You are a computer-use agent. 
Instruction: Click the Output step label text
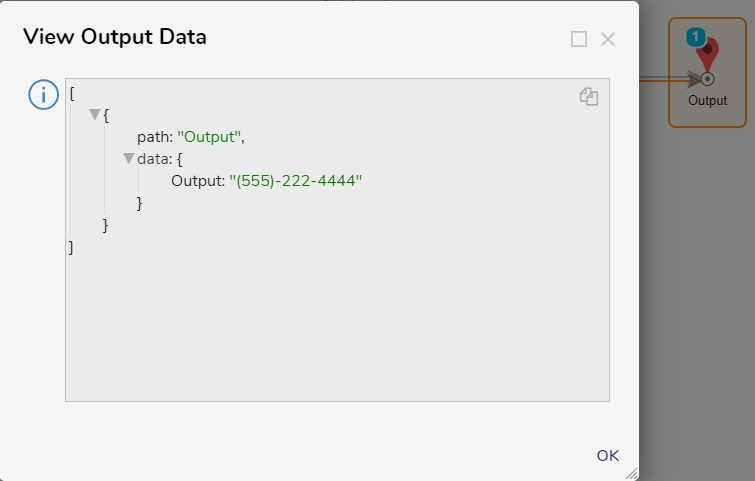[x=707, y=101]
